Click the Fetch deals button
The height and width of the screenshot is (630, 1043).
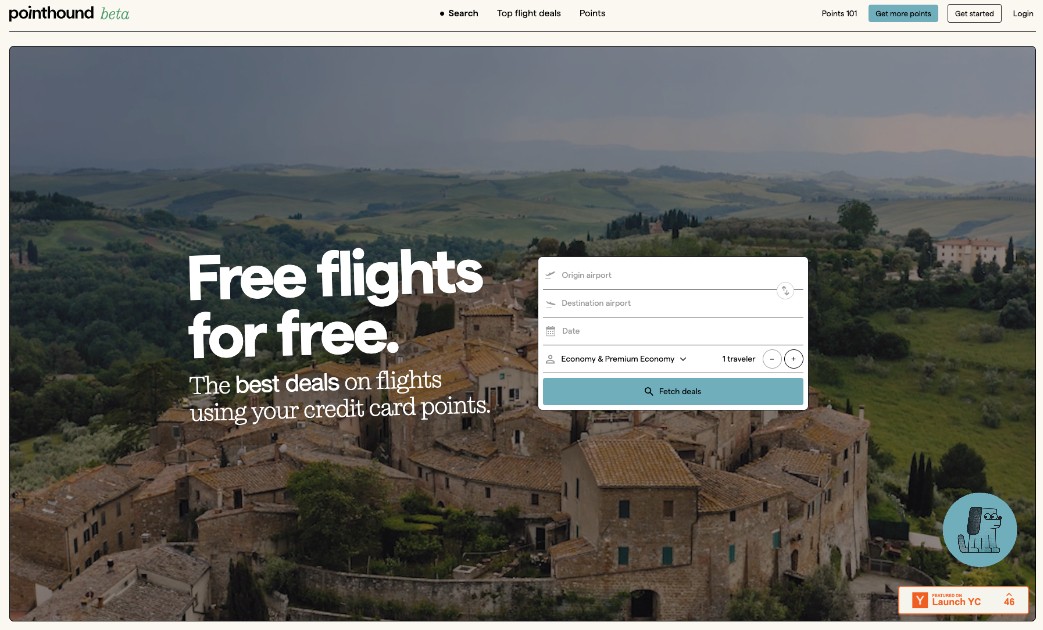(x=673, y=391)
